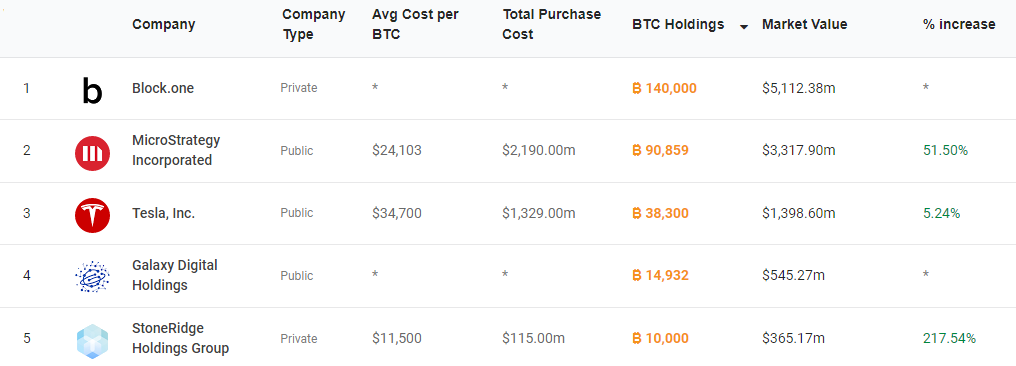Image resolution: width=1016 pixels, height=366 pixels.
Task: Open Galaxy Digital Holdings link
Action: [x=175, y=275]
